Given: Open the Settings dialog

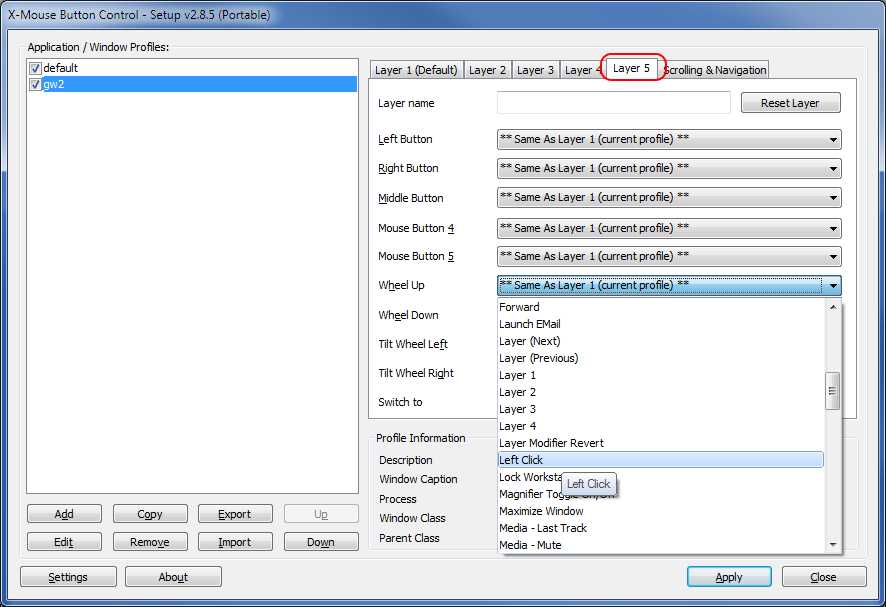Looking at the screenshot, I should [x=68, y=577].
